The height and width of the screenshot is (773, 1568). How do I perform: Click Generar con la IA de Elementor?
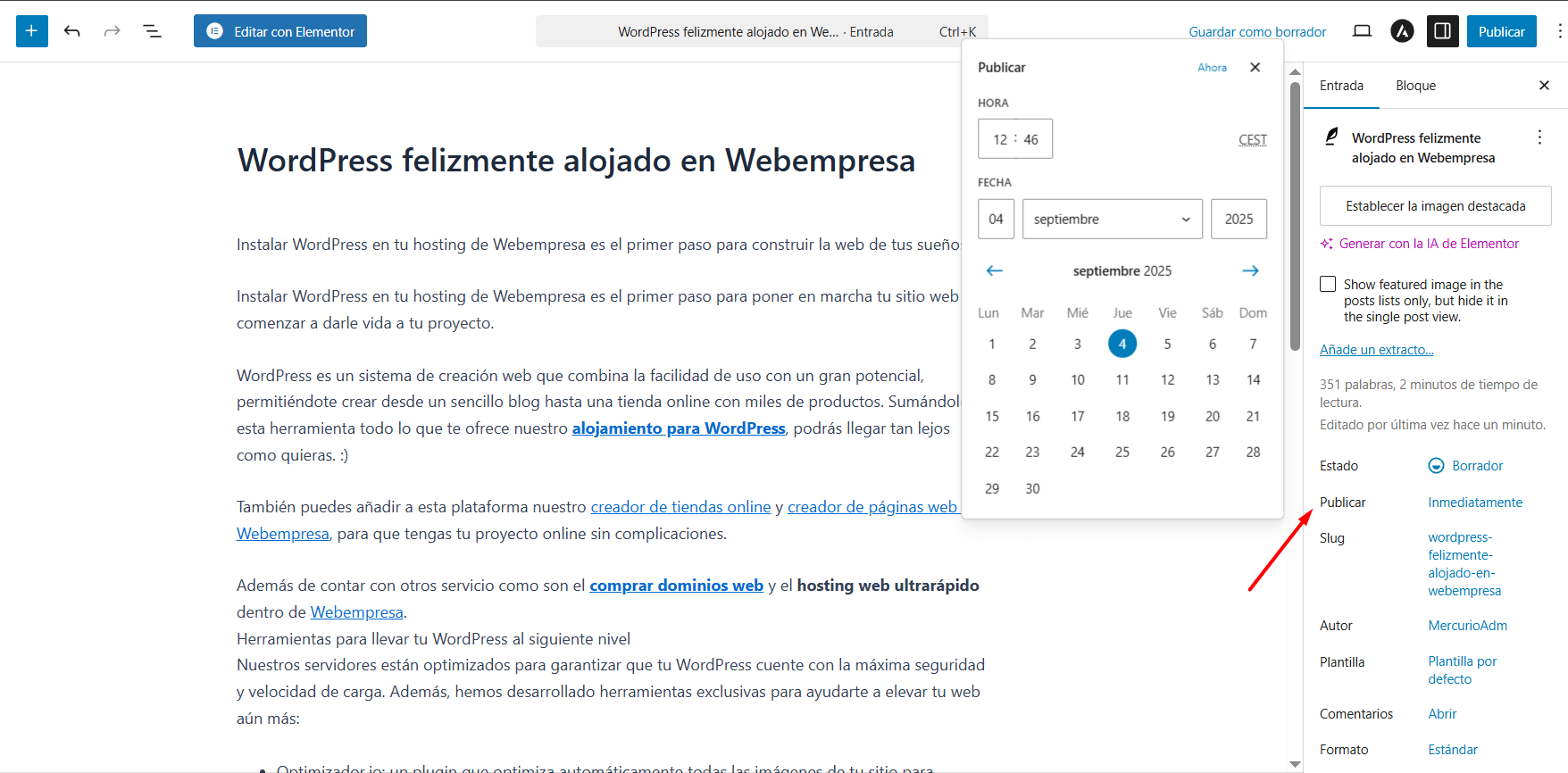pyautogui.click(x=1420, y=244)
